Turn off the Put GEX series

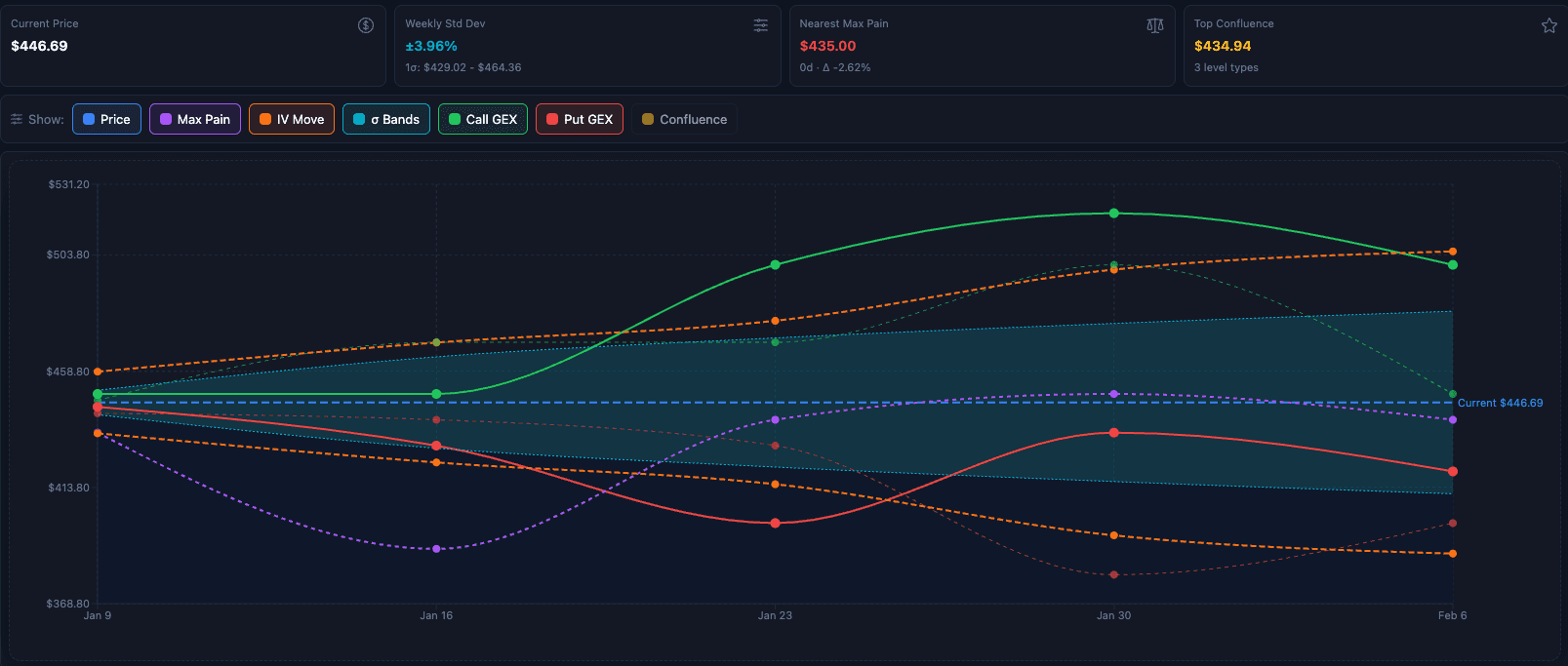coord(580,119)
